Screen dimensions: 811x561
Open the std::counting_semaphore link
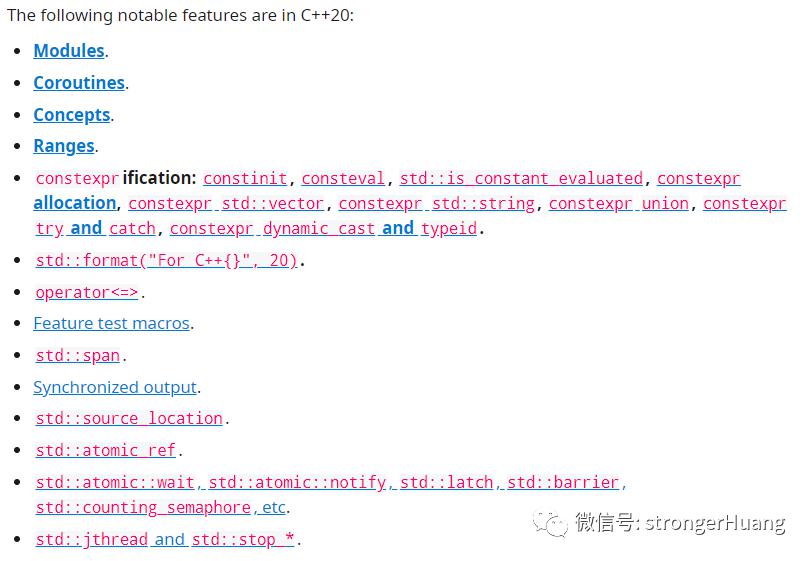(x=143, y=507)
